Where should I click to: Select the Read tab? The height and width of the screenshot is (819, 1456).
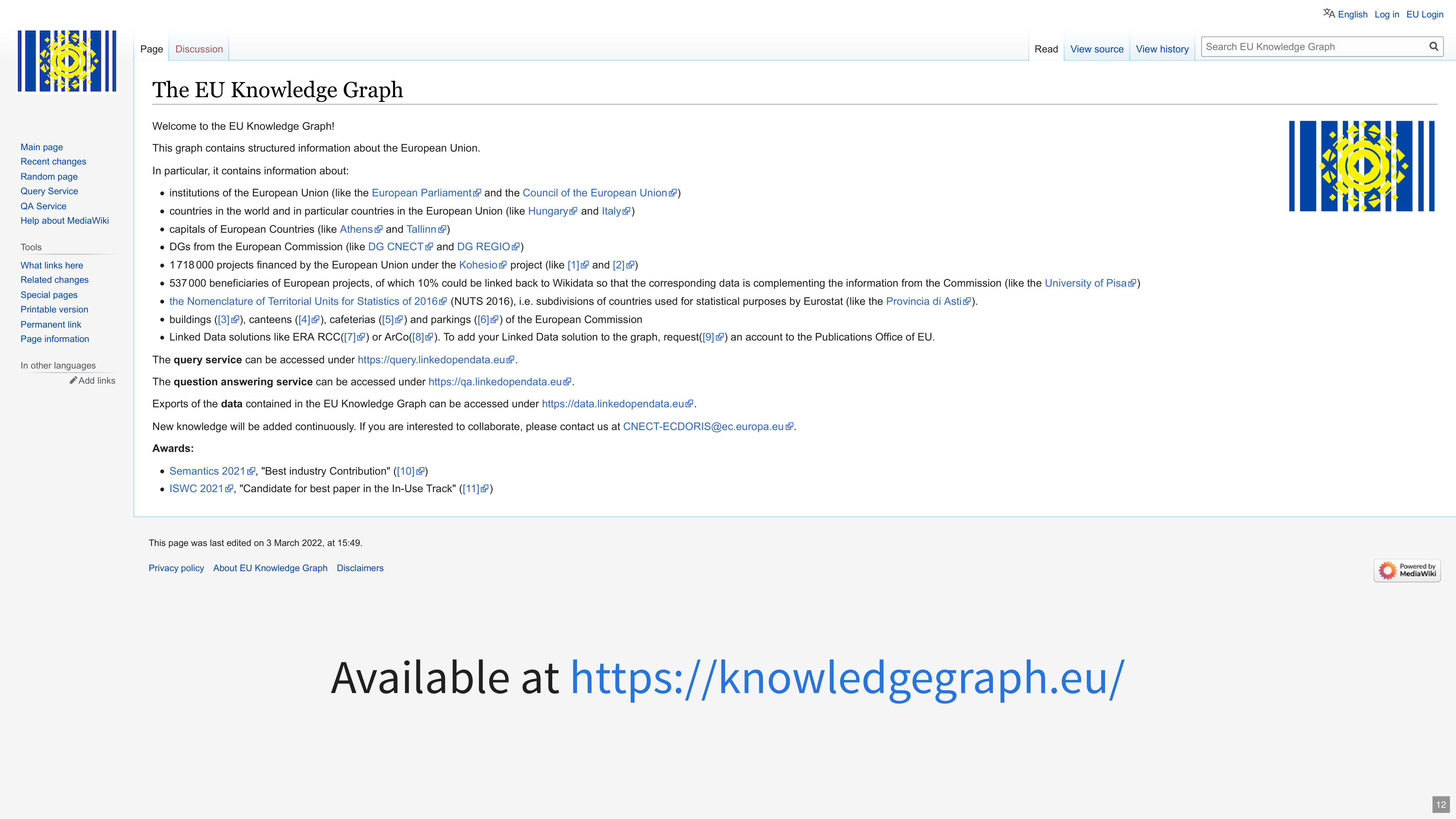pos(1046,49)
